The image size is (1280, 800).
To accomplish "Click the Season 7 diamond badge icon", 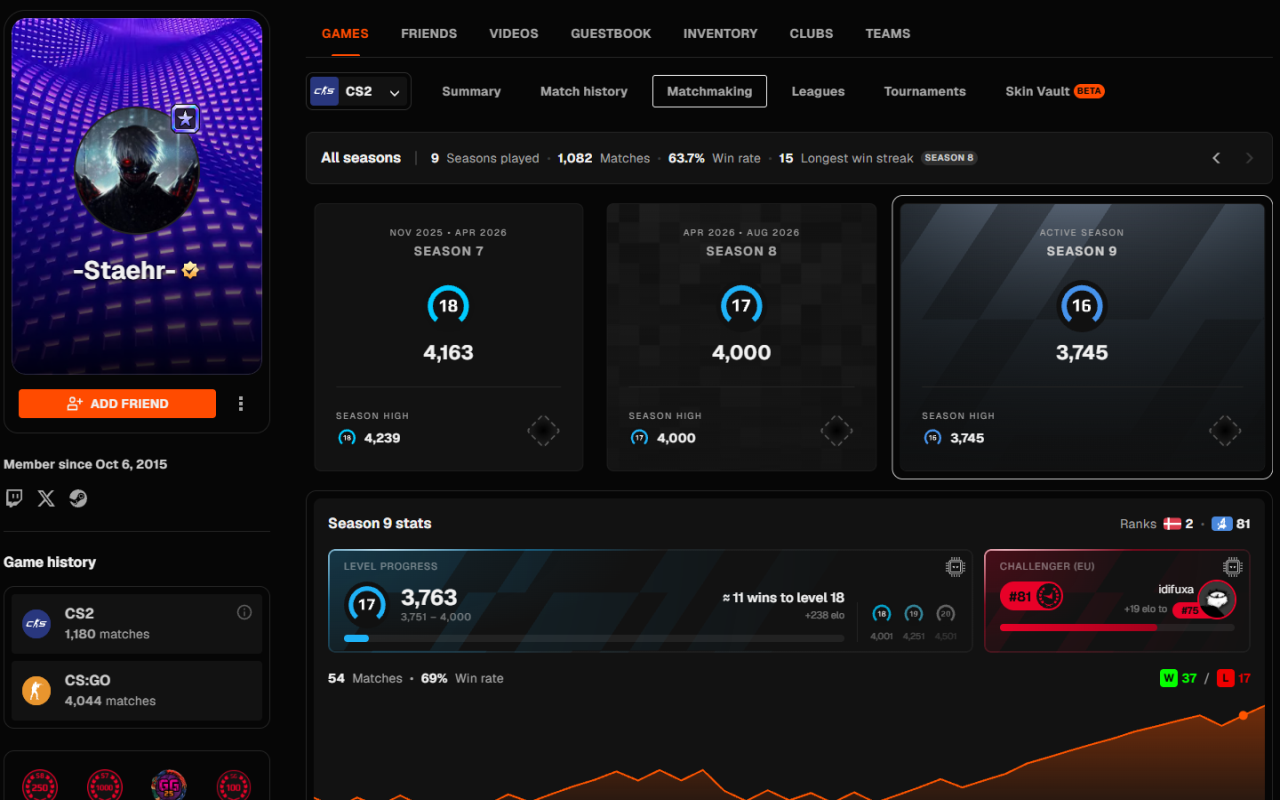I will (543, 431).
